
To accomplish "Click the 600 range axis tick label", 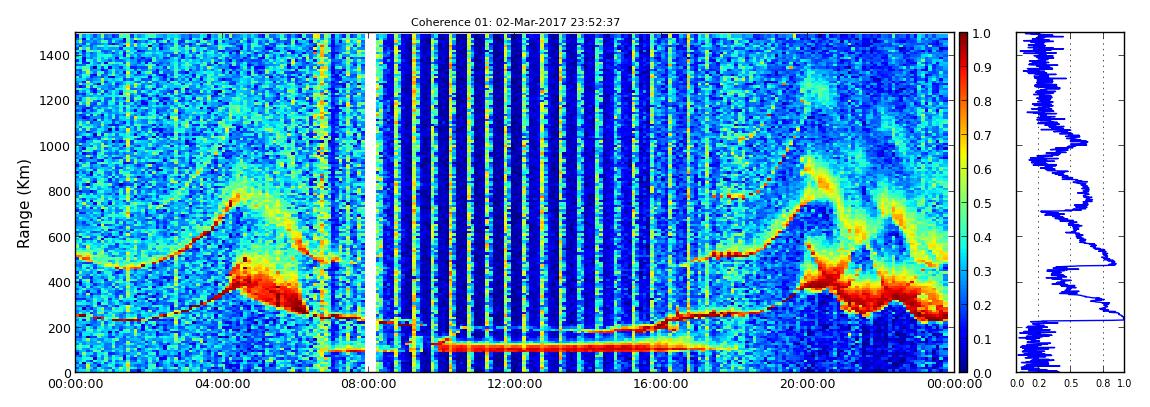I will tap(58, 237).
